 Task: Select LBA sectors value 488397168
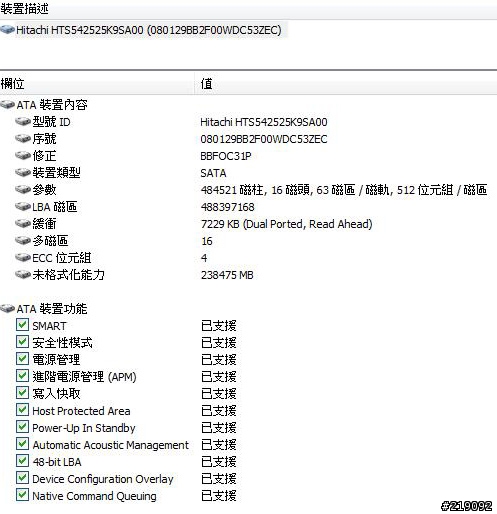pos(228,207)
